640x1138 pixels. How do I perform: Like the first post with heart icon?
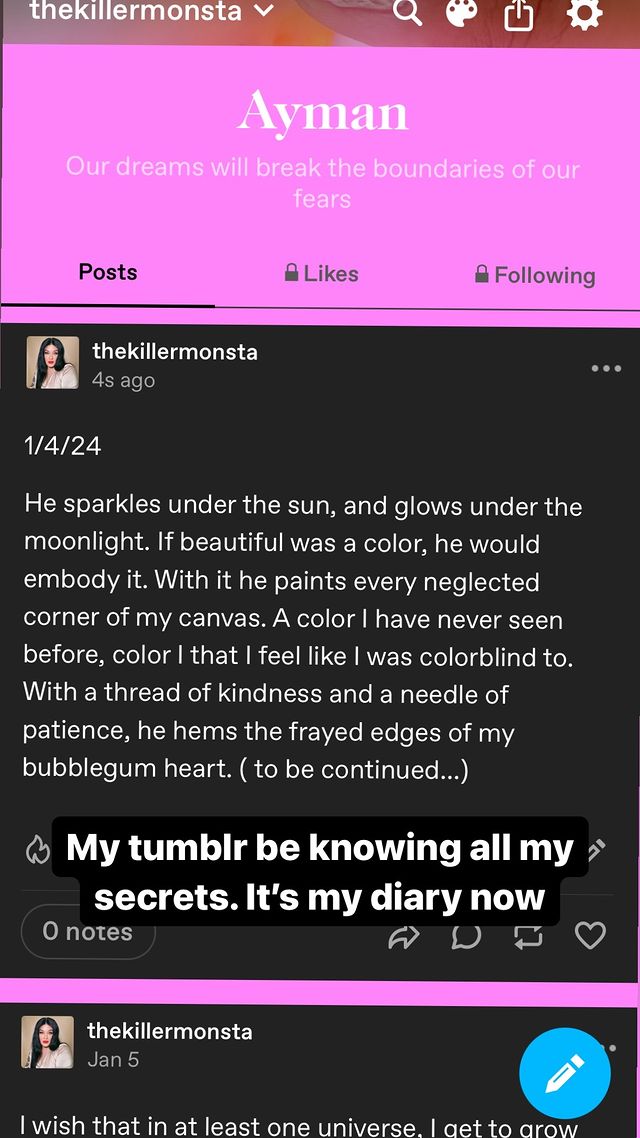click(590, 936)
